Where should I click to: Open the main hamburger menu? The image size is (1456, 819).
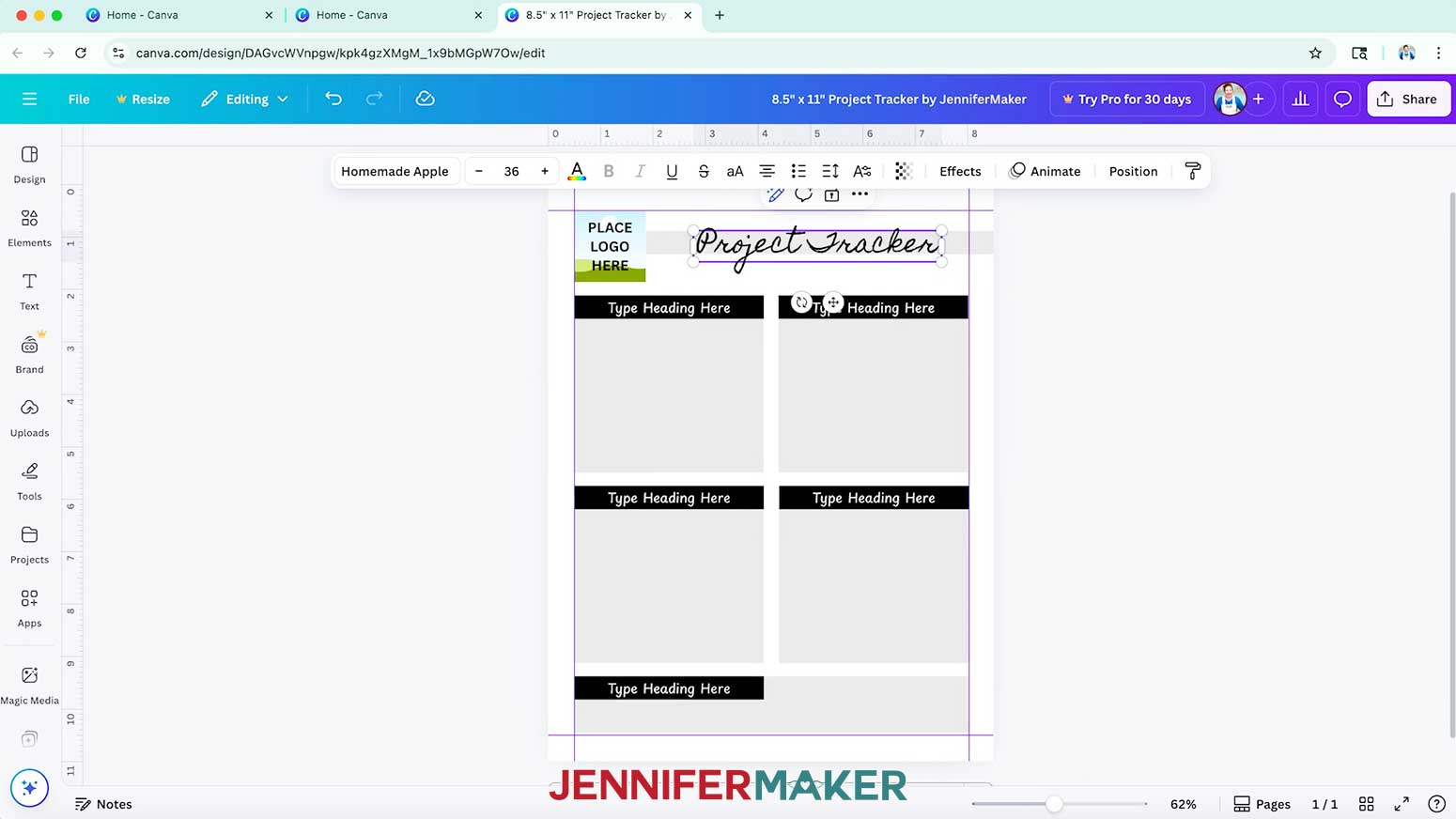coord(29,99)
